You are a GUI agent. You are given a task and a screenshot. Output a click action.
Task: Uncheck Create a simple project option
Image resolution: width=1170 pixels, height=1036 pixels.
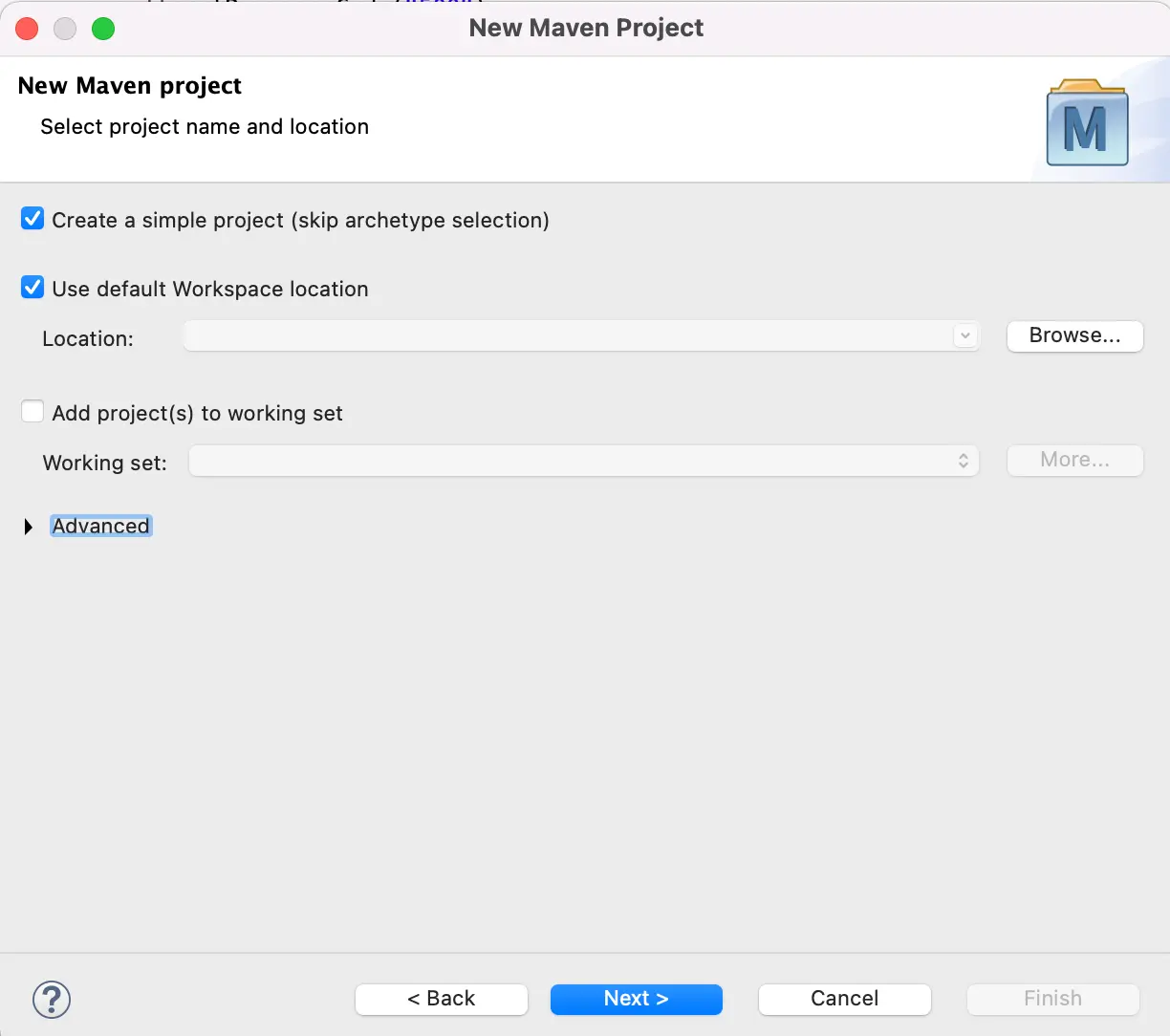point(32,219)
